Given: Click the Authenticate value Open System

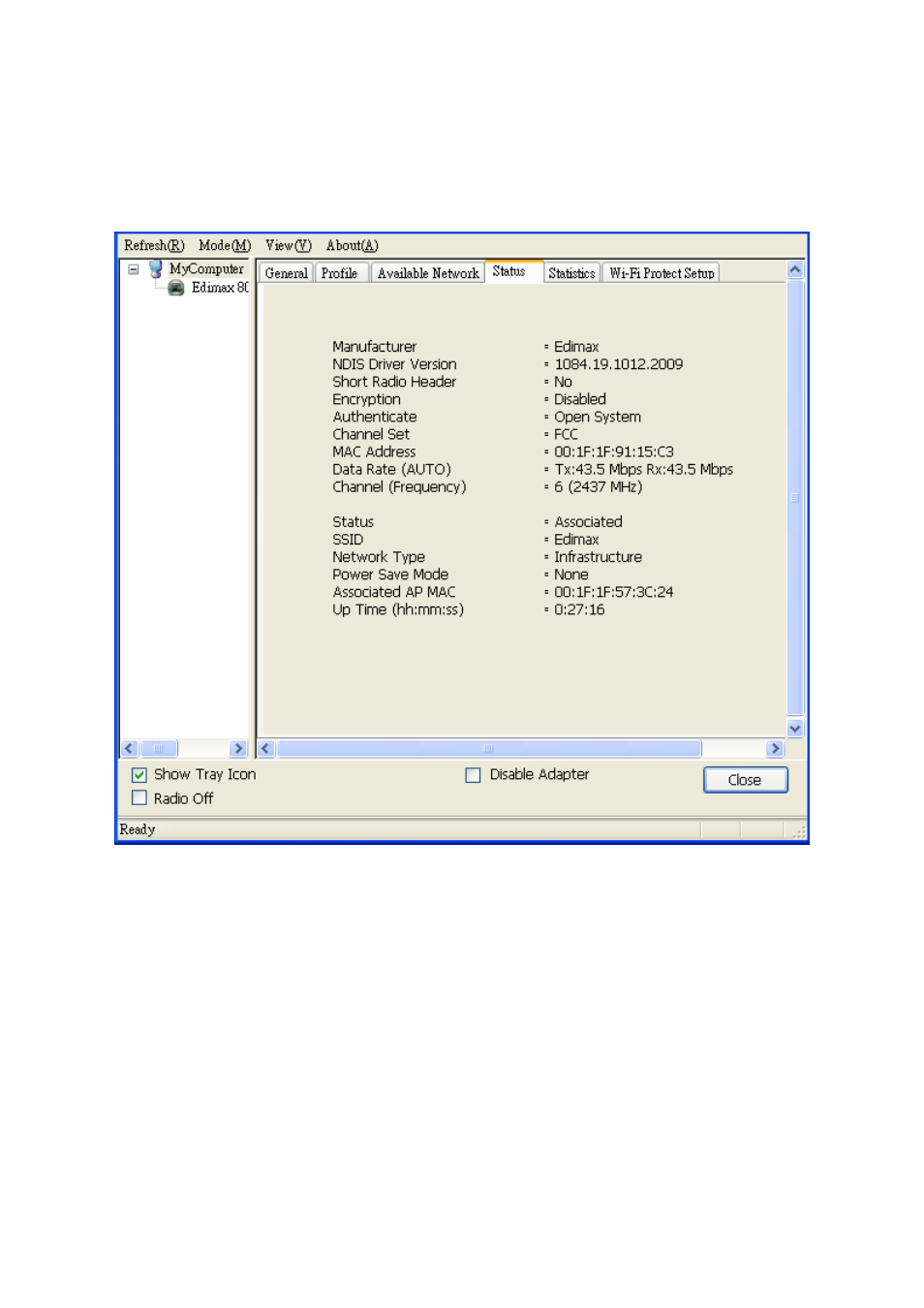Looking at the screenshot, I should coord(598,418).
